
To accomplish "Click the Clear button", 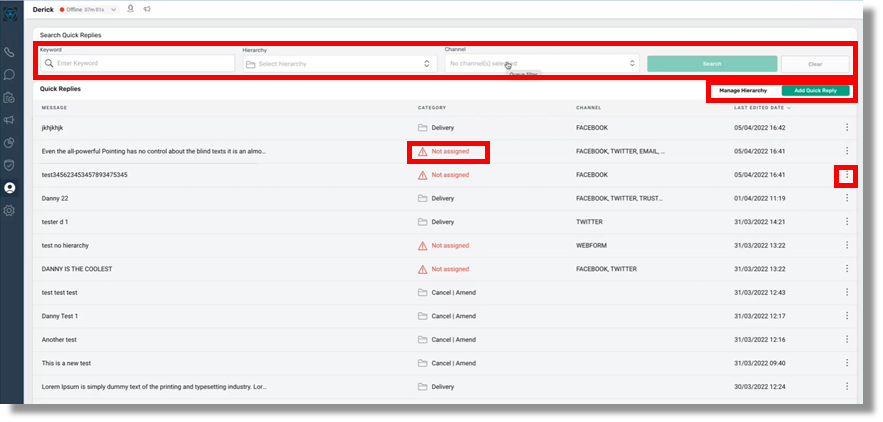I will [814, 64].
